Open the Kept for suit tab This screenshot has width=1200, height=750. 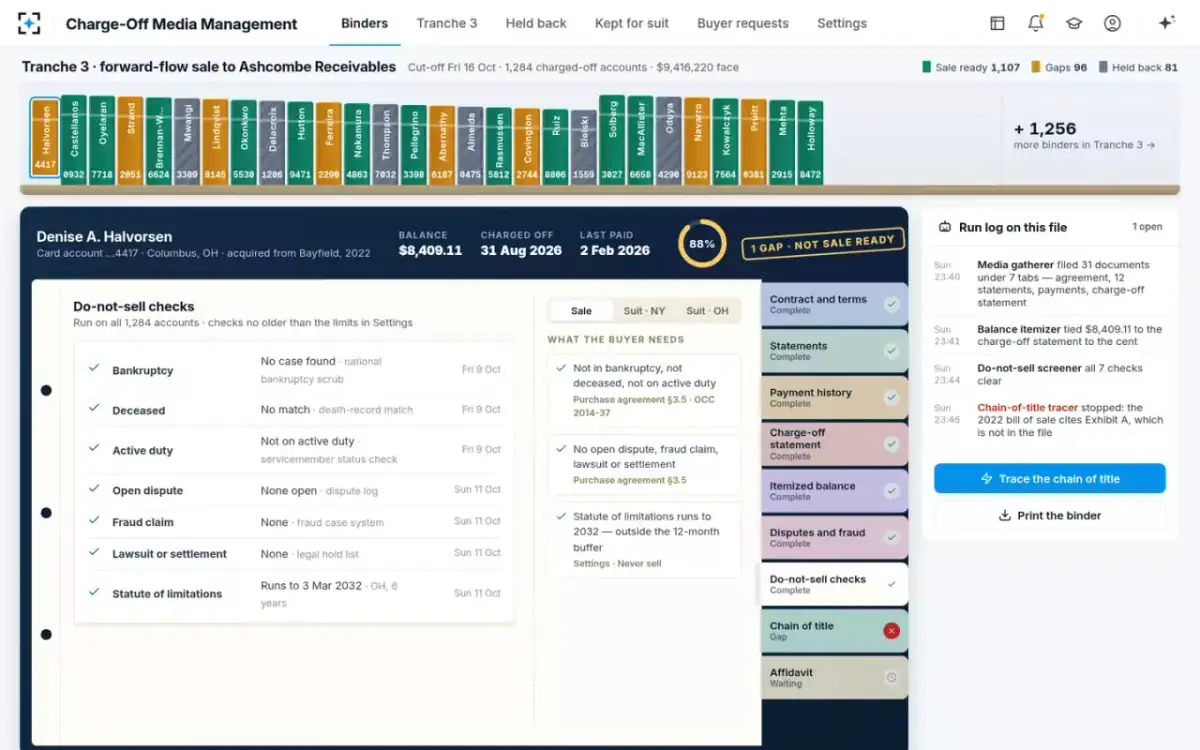[632, 23]
